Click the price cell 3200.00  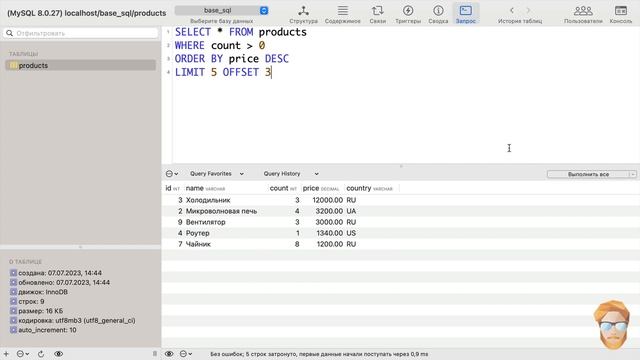click(329, 211)
